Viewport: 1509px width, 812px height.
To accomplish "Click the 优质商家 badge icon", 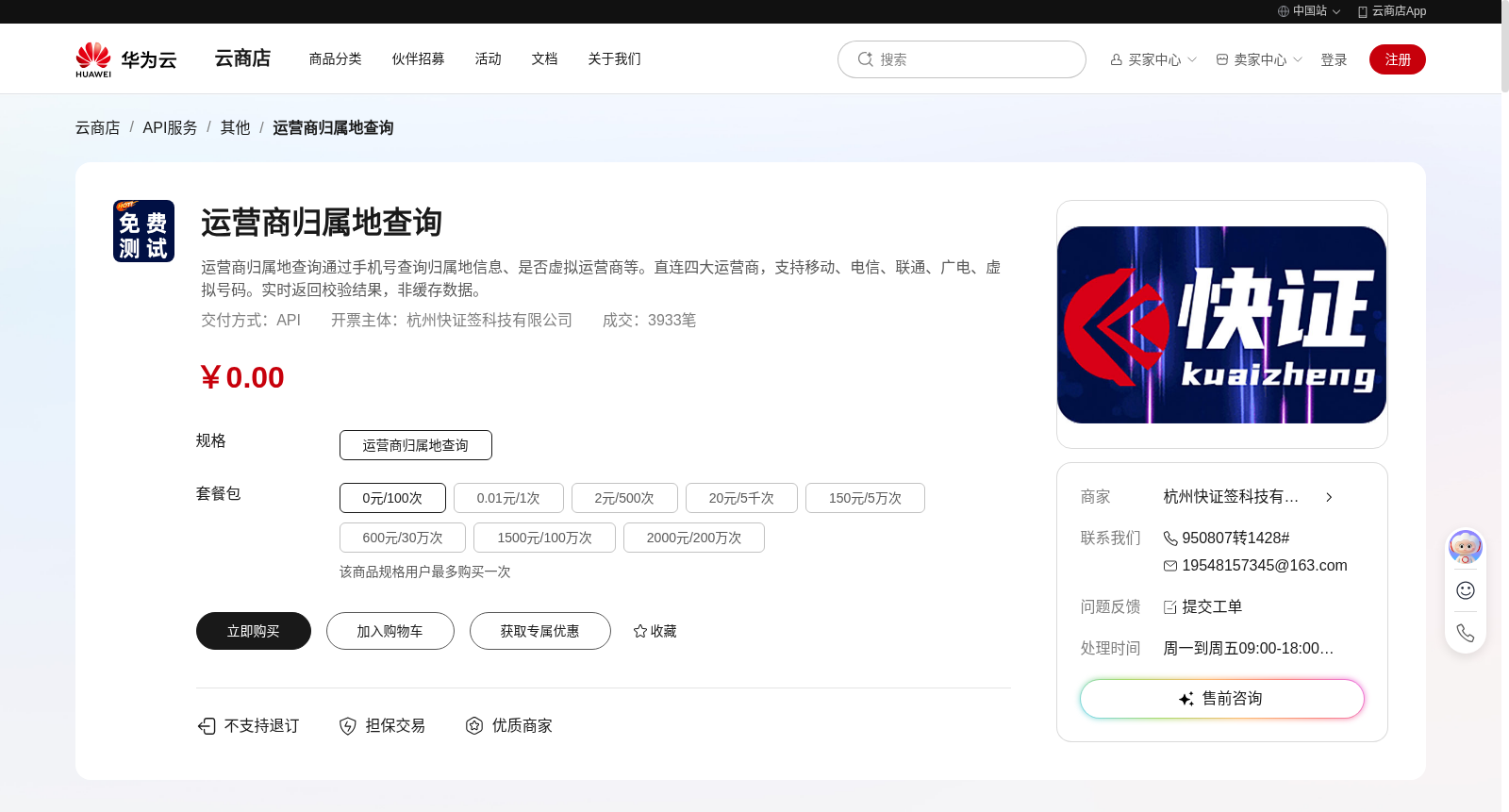I will pos(474,725).
